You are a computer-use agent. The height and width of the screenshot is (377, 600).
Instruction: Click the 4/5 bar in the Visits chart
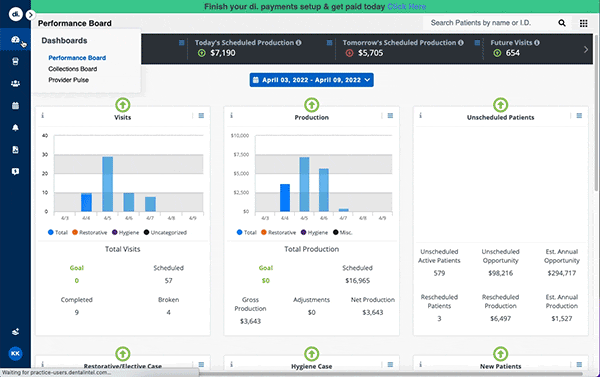tap(108, 184)
